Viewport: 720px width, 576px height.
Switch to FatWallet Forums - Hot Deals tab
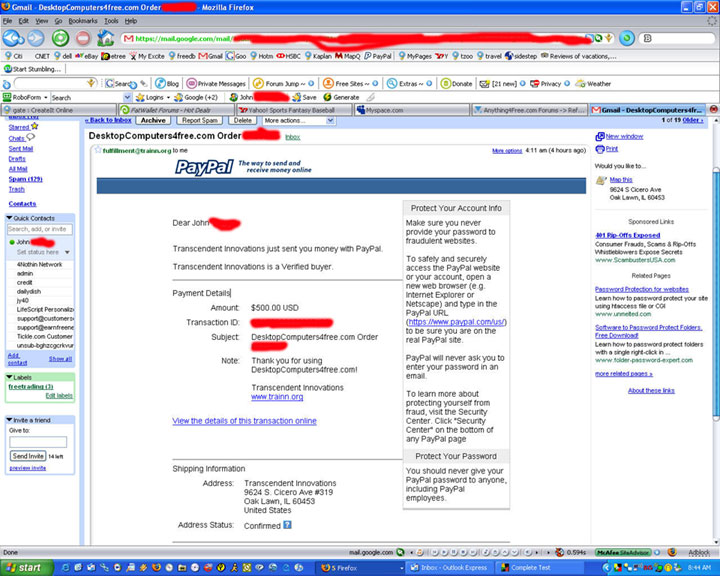tap(177, 110)
